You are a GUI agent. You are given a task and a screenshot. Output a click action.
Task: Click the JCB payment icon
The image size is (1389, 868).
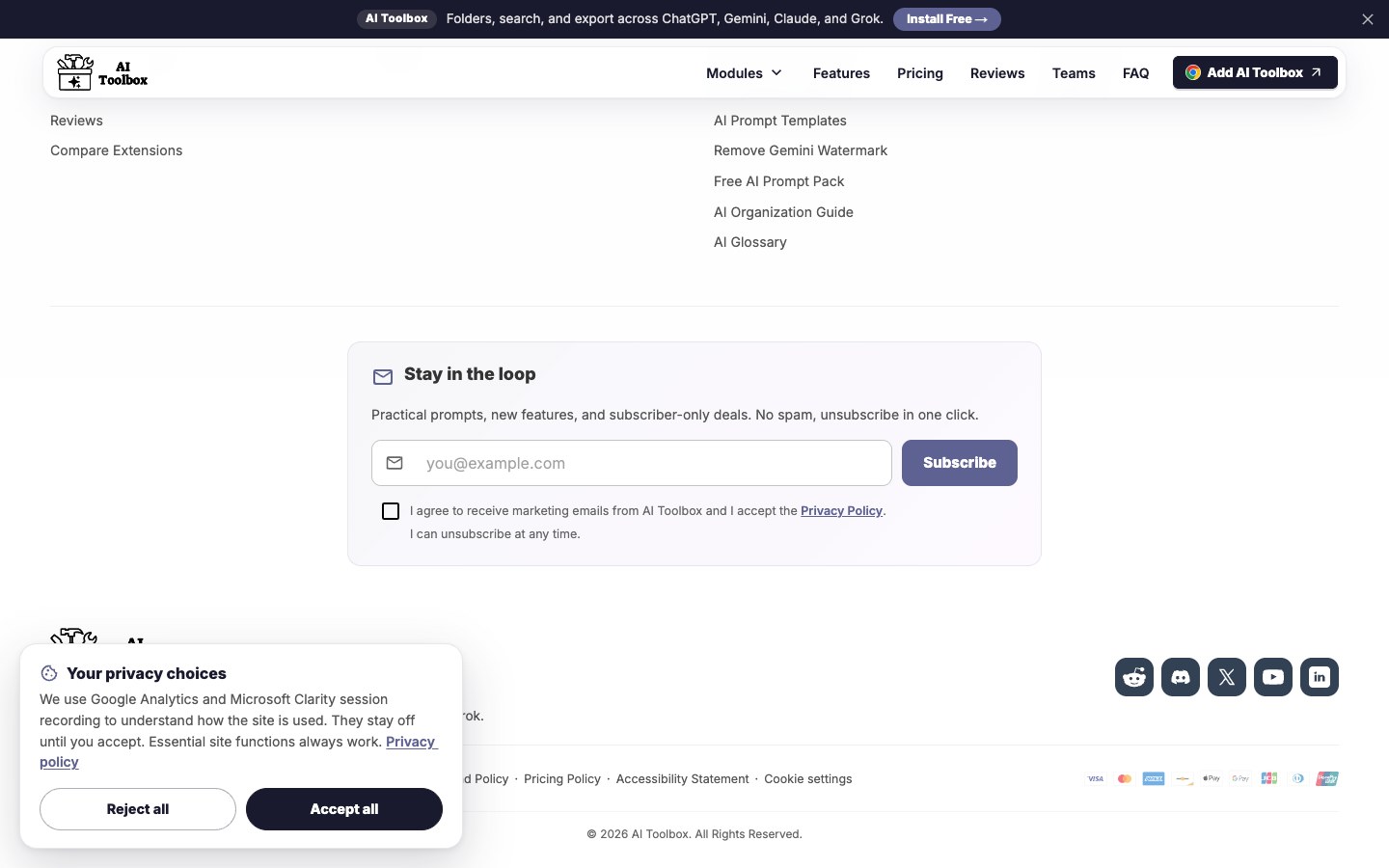click(1269, 778)
